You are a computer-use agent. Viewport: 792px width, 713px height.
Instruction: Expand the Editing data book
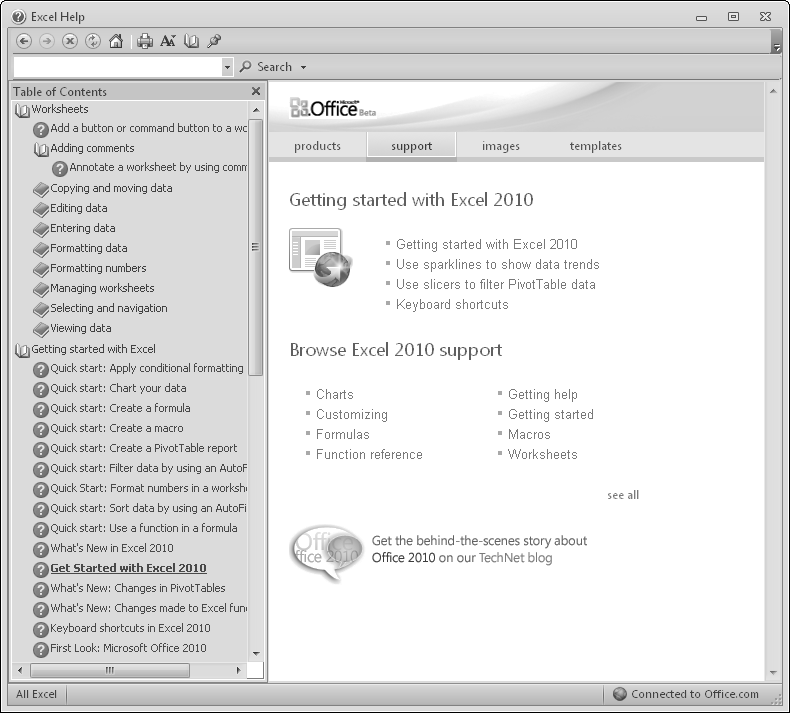pyautogui.click(x=41, y=209)
